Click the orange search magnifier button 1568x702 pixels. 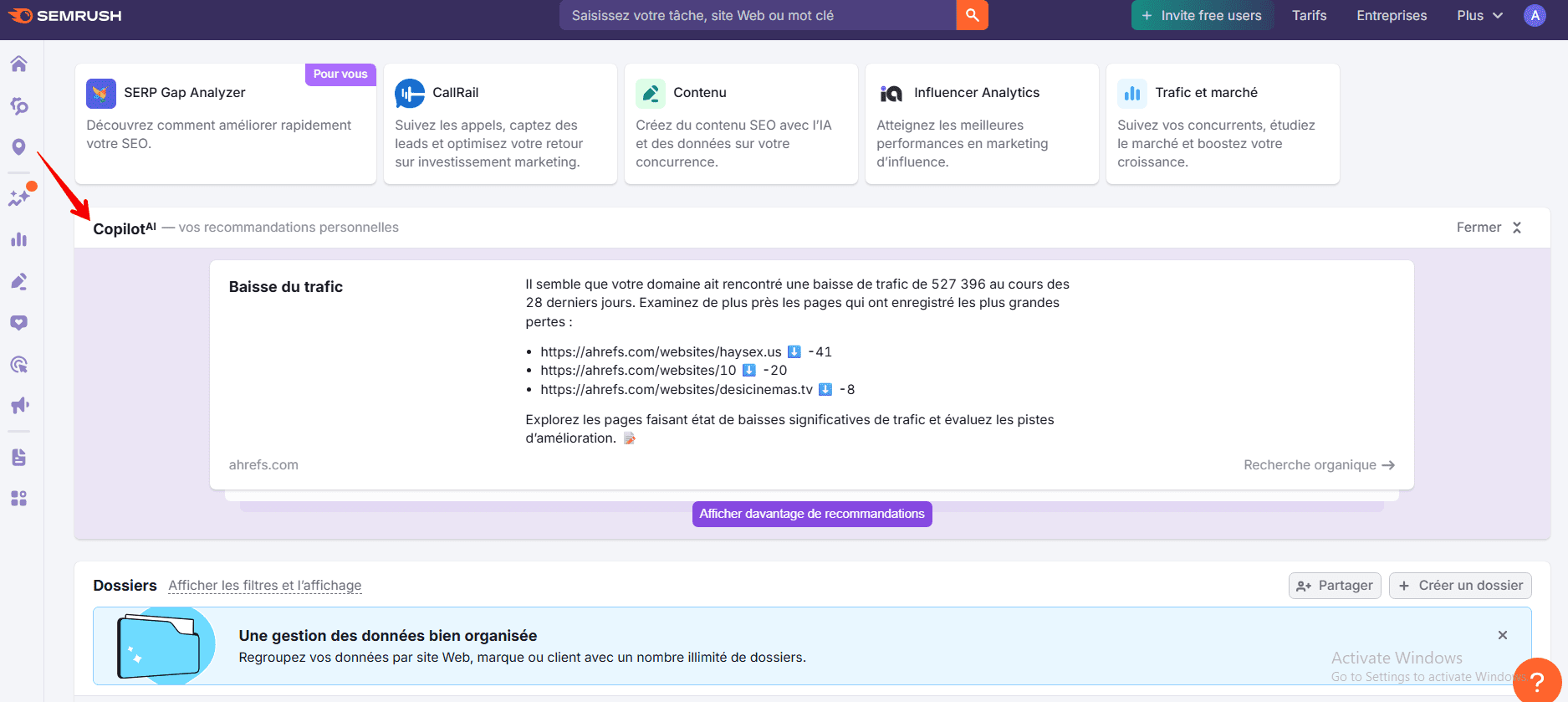[972, 15]
